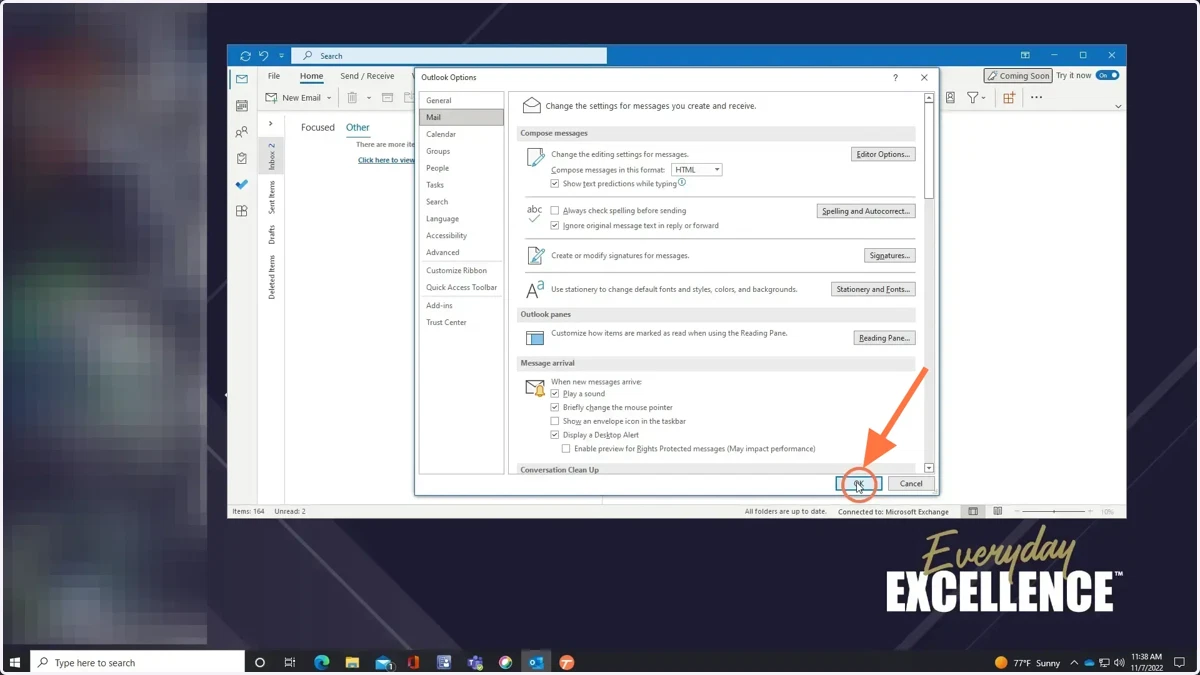This screenshot has height=675, width=1200.
Task: Click the Delete trash icon in Outlook ribbon
Action: (x=352, y=98)
